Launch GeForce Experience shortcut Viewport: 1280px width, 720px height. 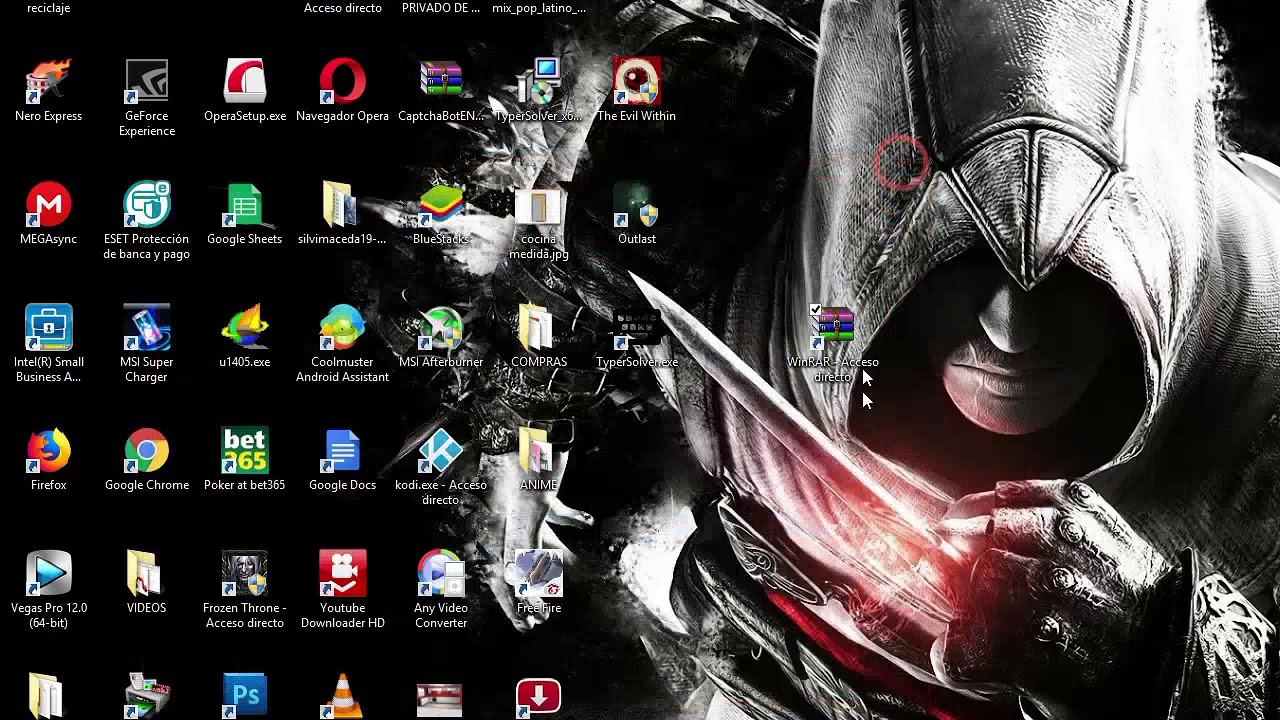tap(146, 82)
